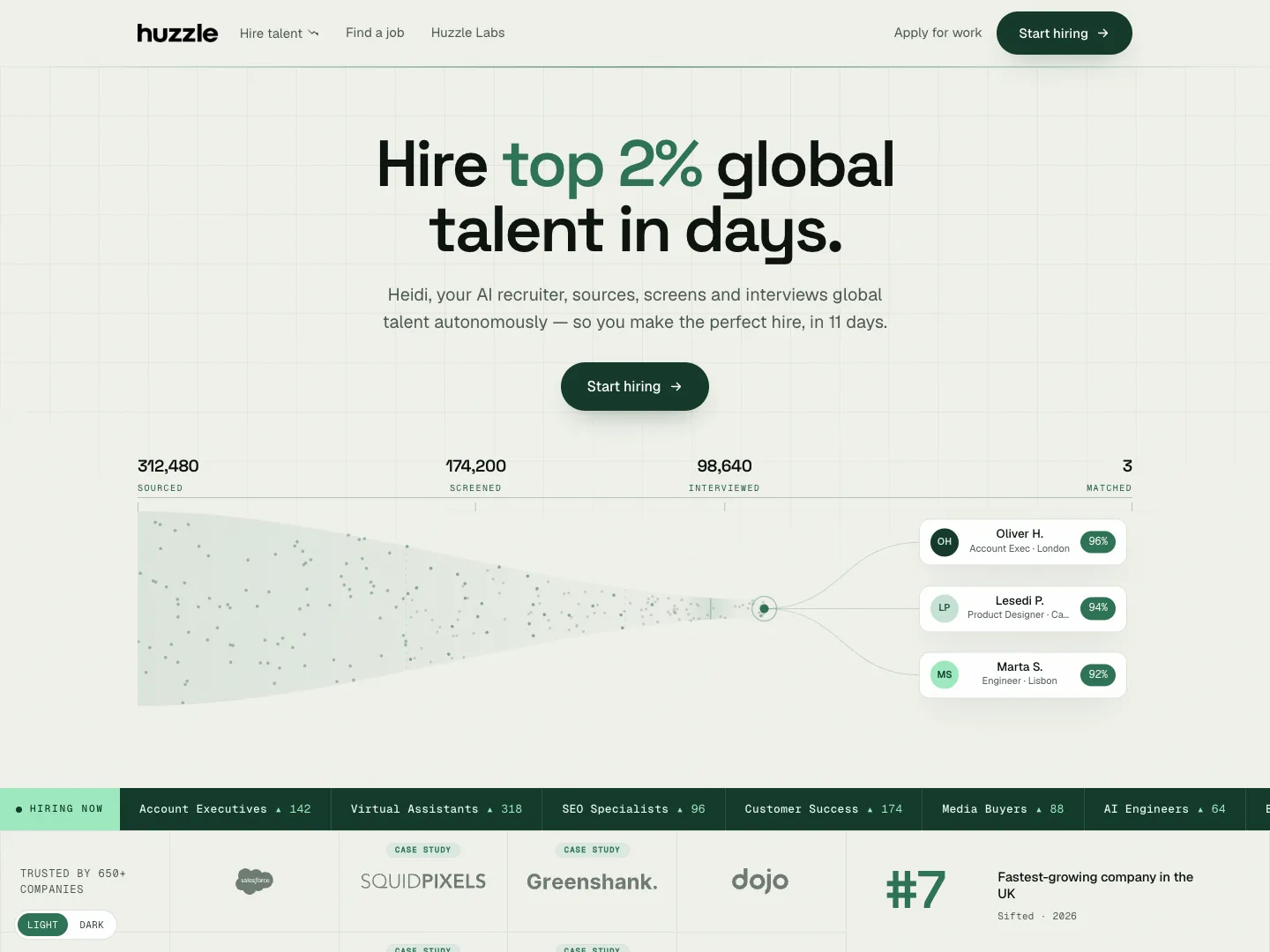Open the SquidPixels case study
1270x952 pixels.
(x=423, y=881)
